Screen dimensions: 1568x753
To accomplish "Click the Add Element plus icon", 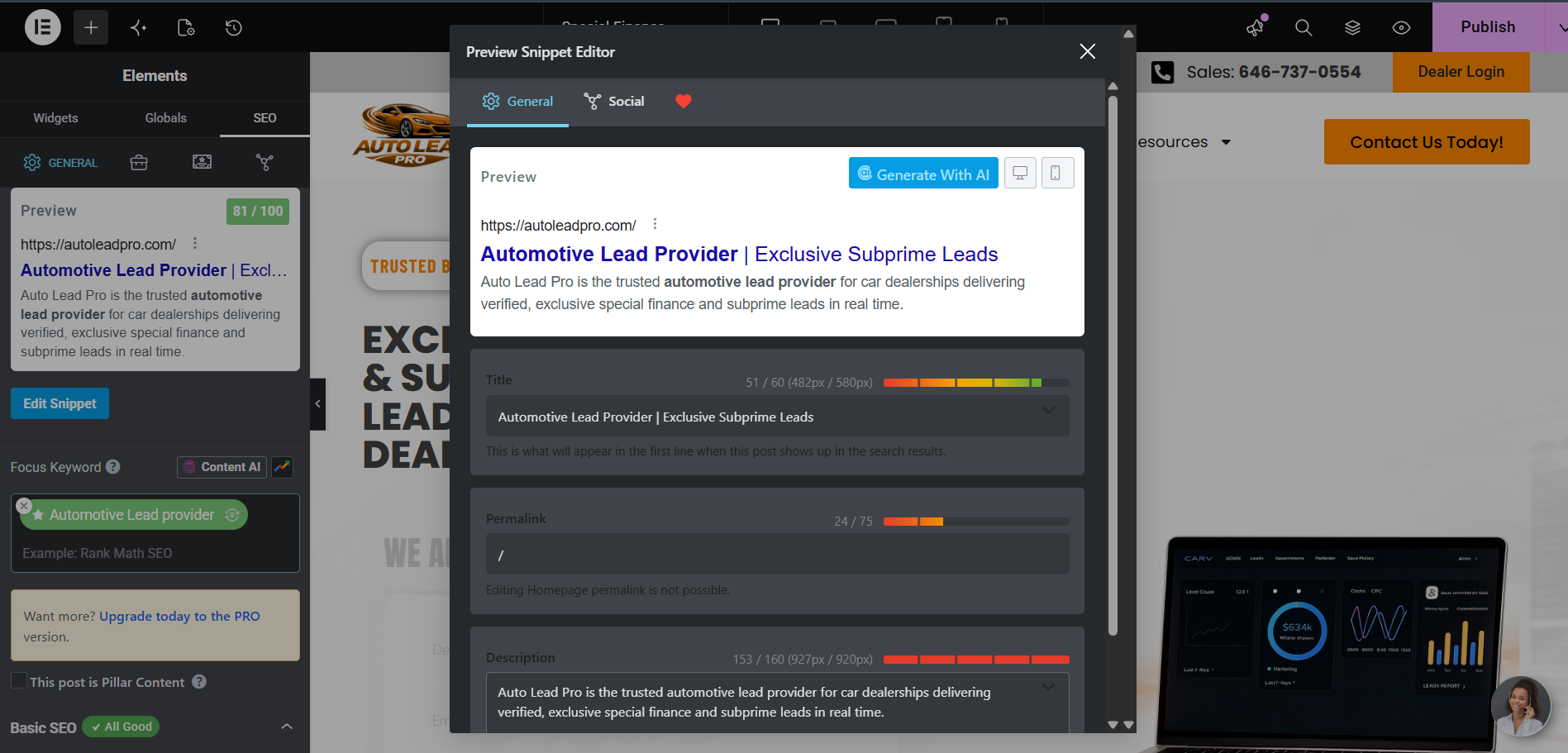I will (x=91, y=27).
